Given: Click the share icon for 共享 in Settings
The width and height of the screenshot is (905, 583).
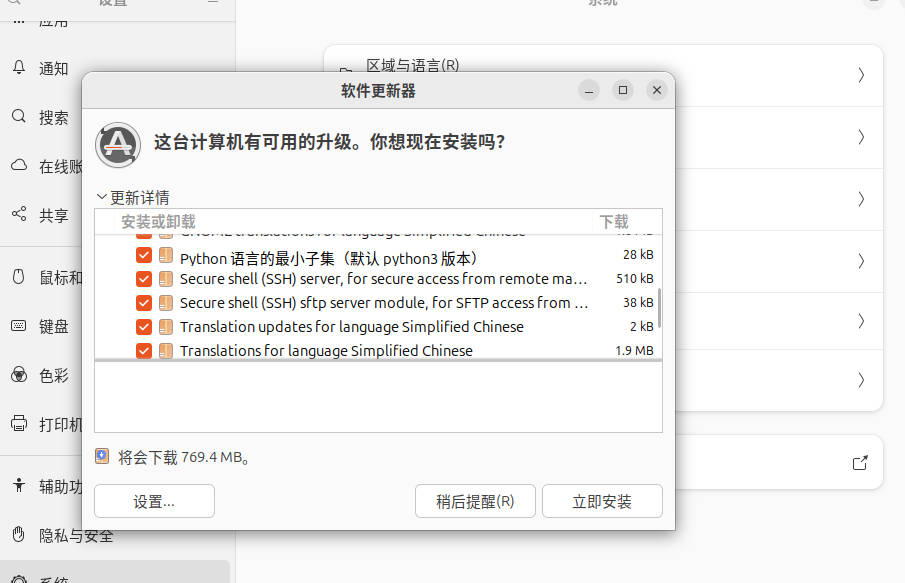Looking at the screenshot, I should [19, 214].
